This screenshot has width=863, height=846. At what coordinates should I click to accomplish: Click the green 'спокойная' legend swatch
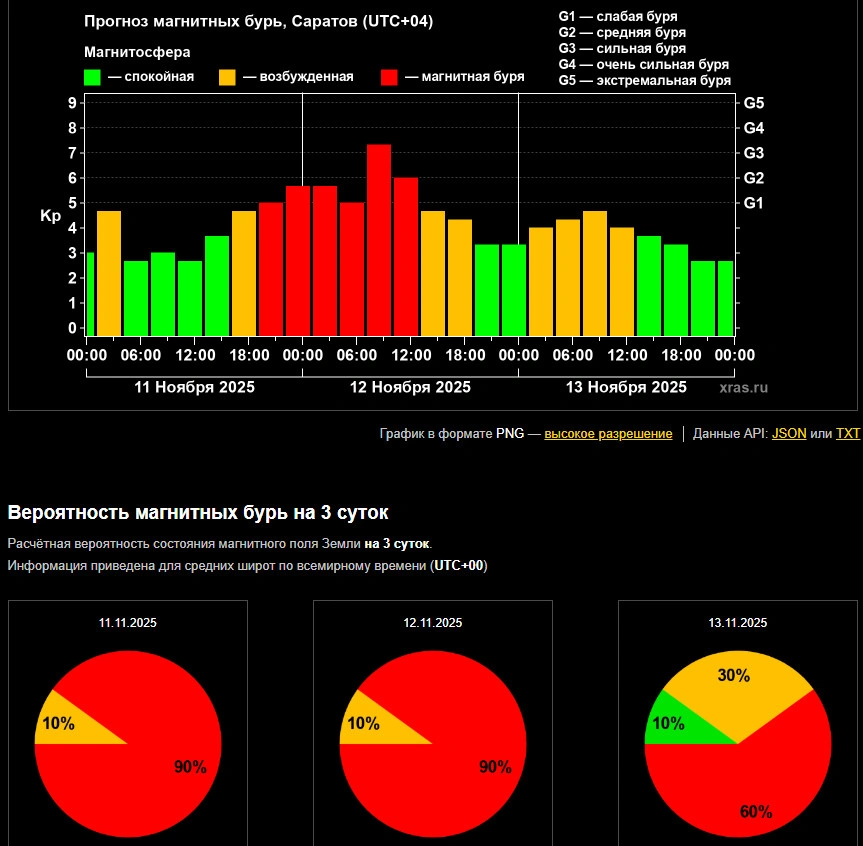point(92,77)
